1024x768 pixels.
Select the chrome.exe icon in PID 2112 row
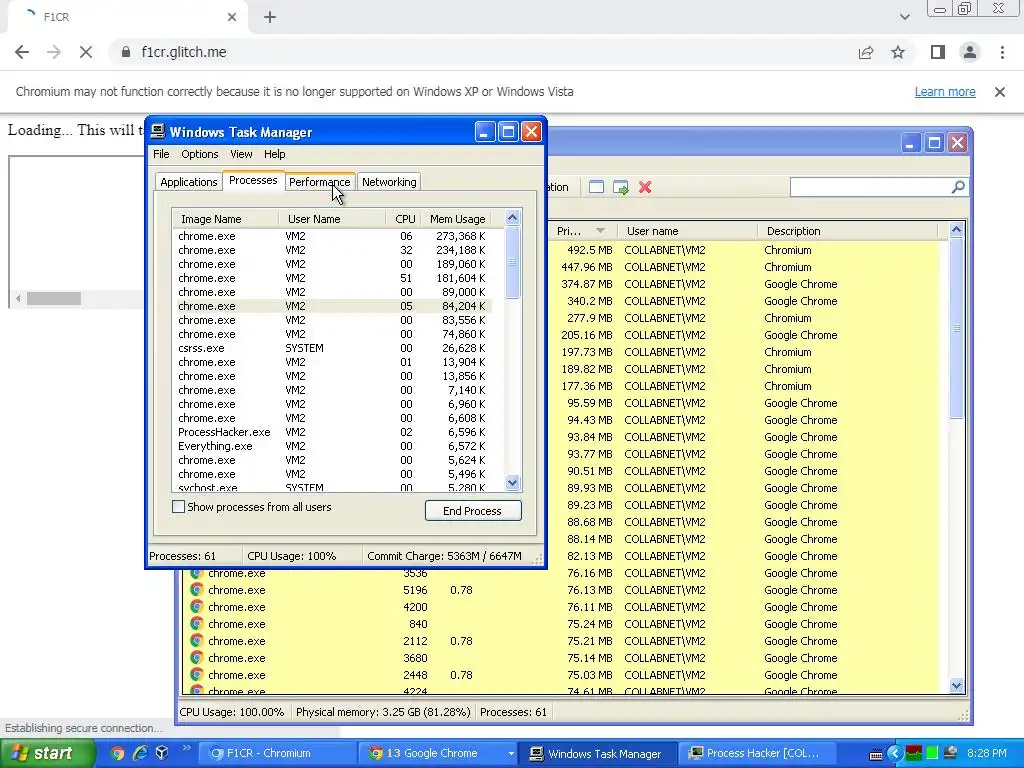[196, 641]
